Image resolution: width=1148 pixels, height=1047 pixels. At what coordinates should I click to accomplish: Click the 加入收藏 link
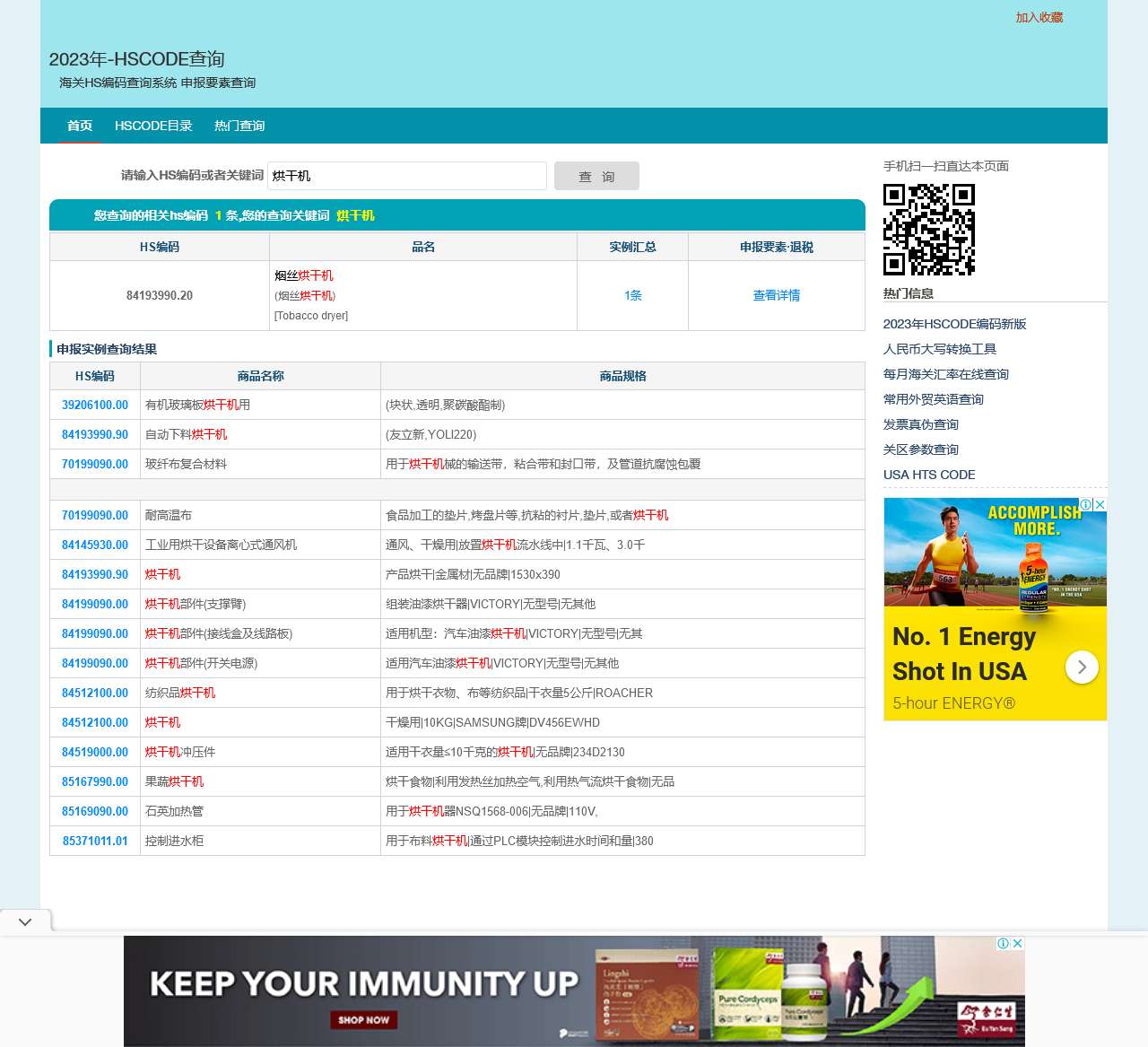click(1039, 17)
